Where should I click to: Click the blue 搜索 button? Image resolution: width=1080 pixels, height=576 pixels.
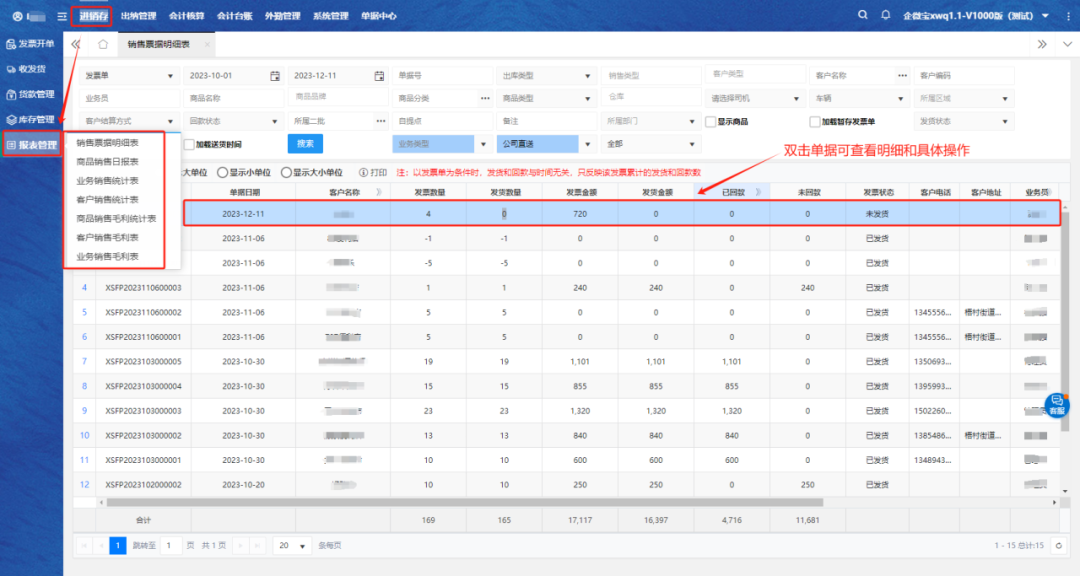(305, 144)
